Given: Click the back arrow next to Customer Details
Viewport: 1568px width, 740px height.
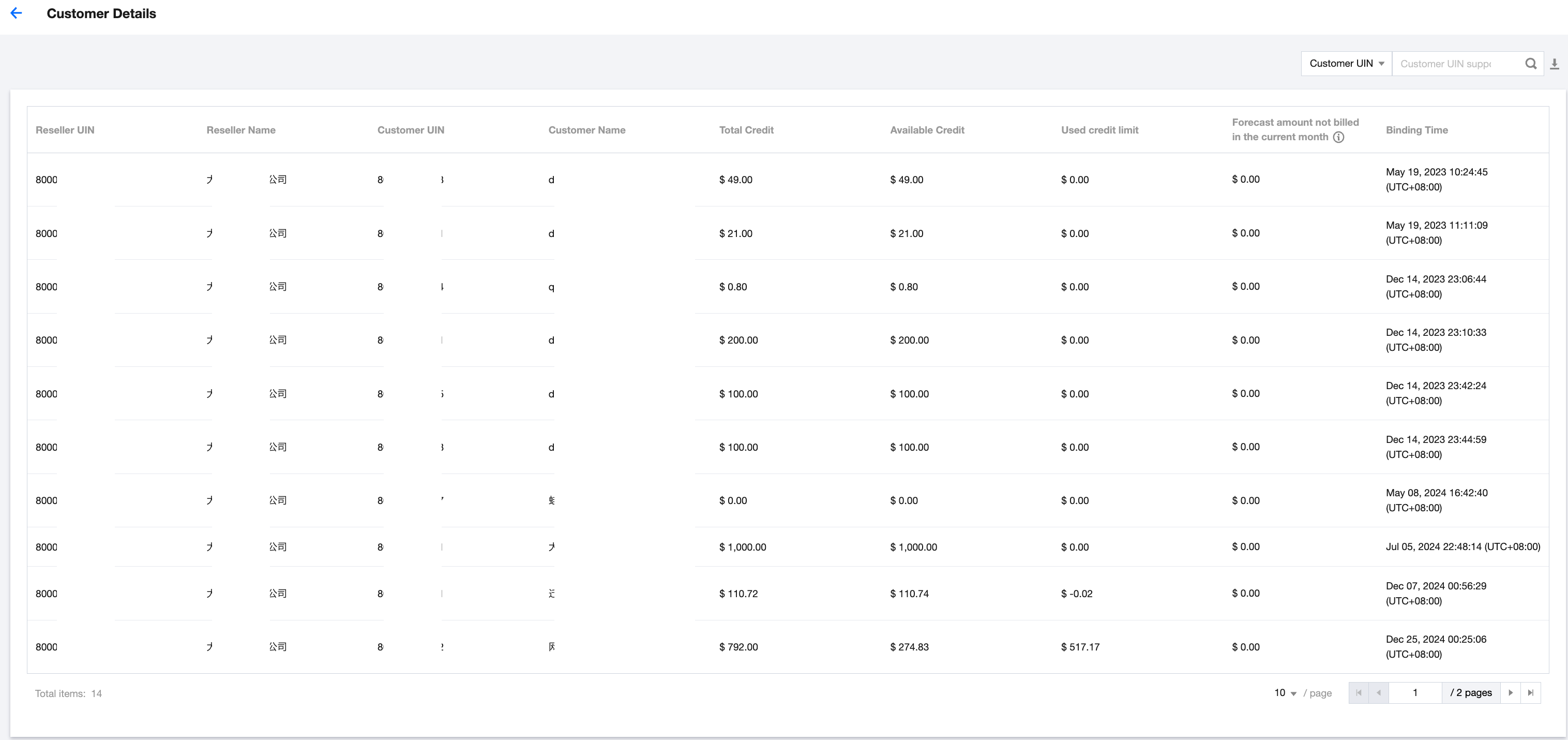Looking at the screenshot, I should [17, 13].
